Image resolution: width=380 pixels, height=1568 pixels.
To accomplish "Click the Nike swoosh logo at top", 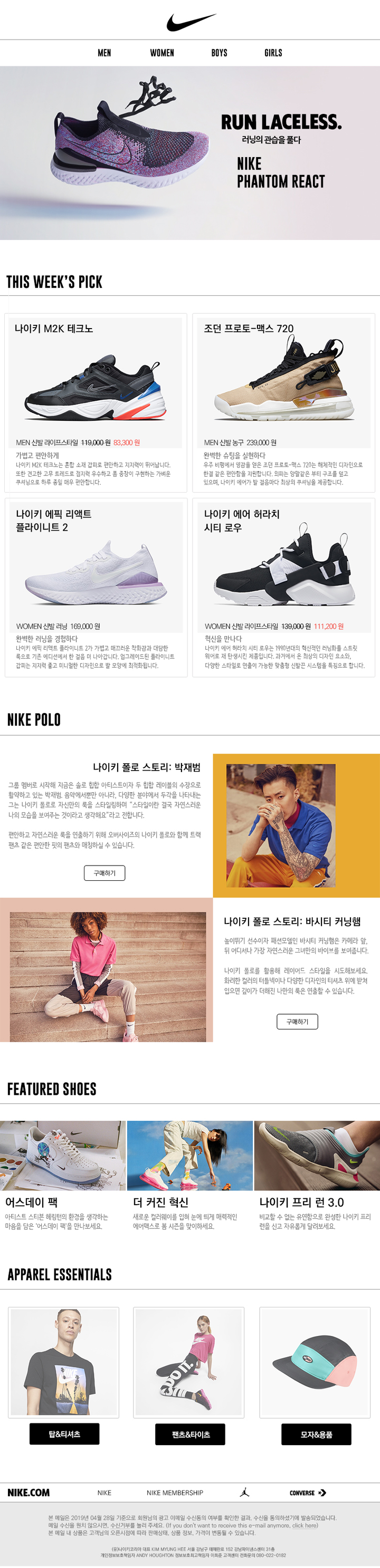I will pyautogui.click(x=191, y=23).
